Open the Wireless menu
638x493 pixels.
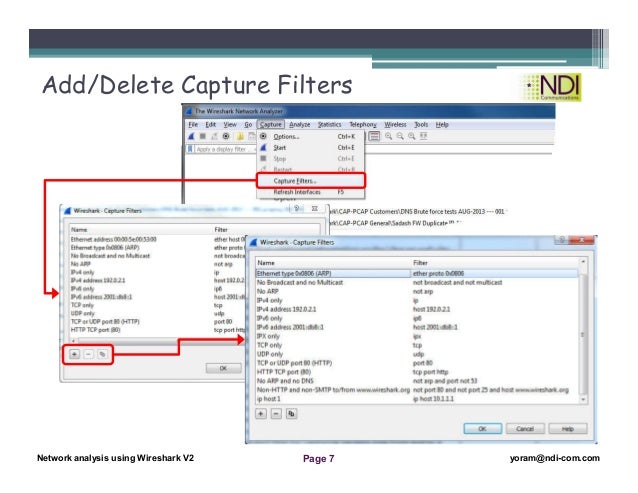395,124
